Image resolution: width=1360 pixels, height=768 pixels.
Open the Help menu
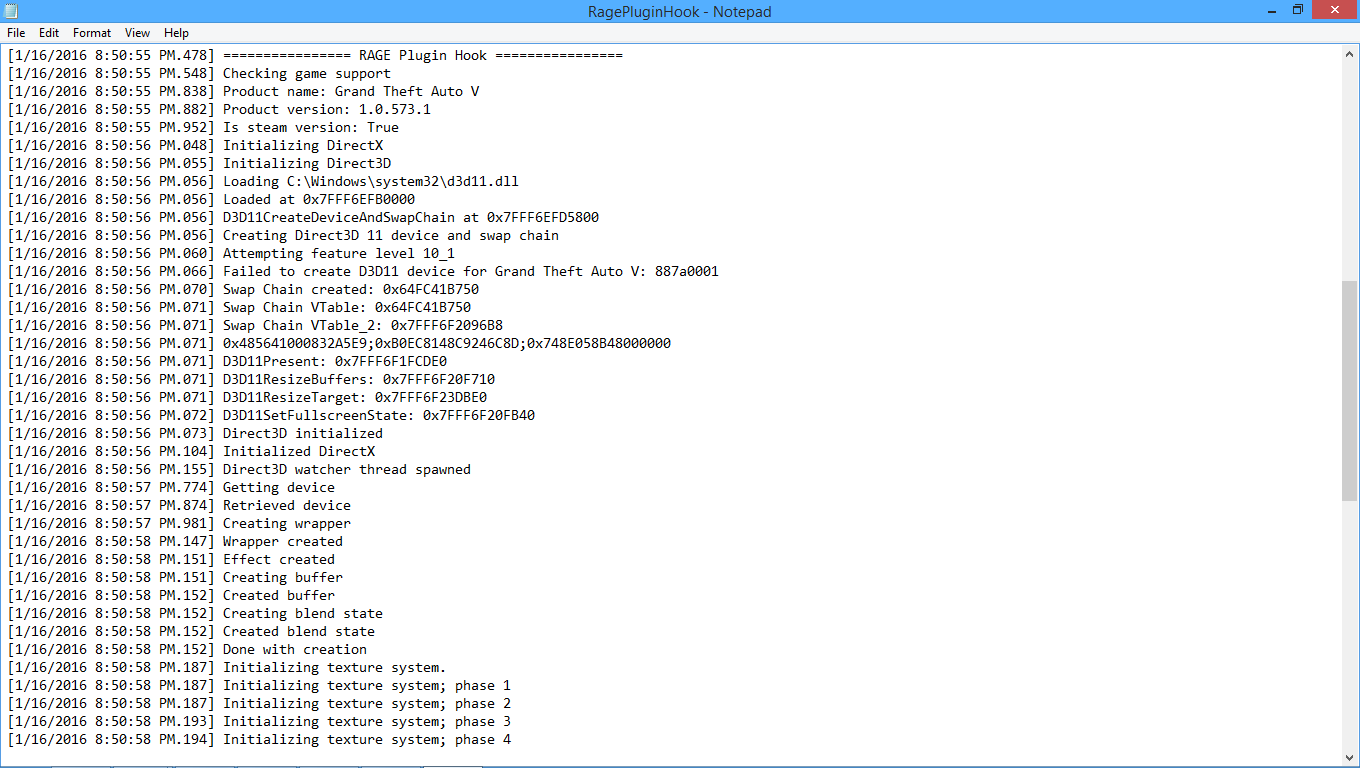coord(176,33)
